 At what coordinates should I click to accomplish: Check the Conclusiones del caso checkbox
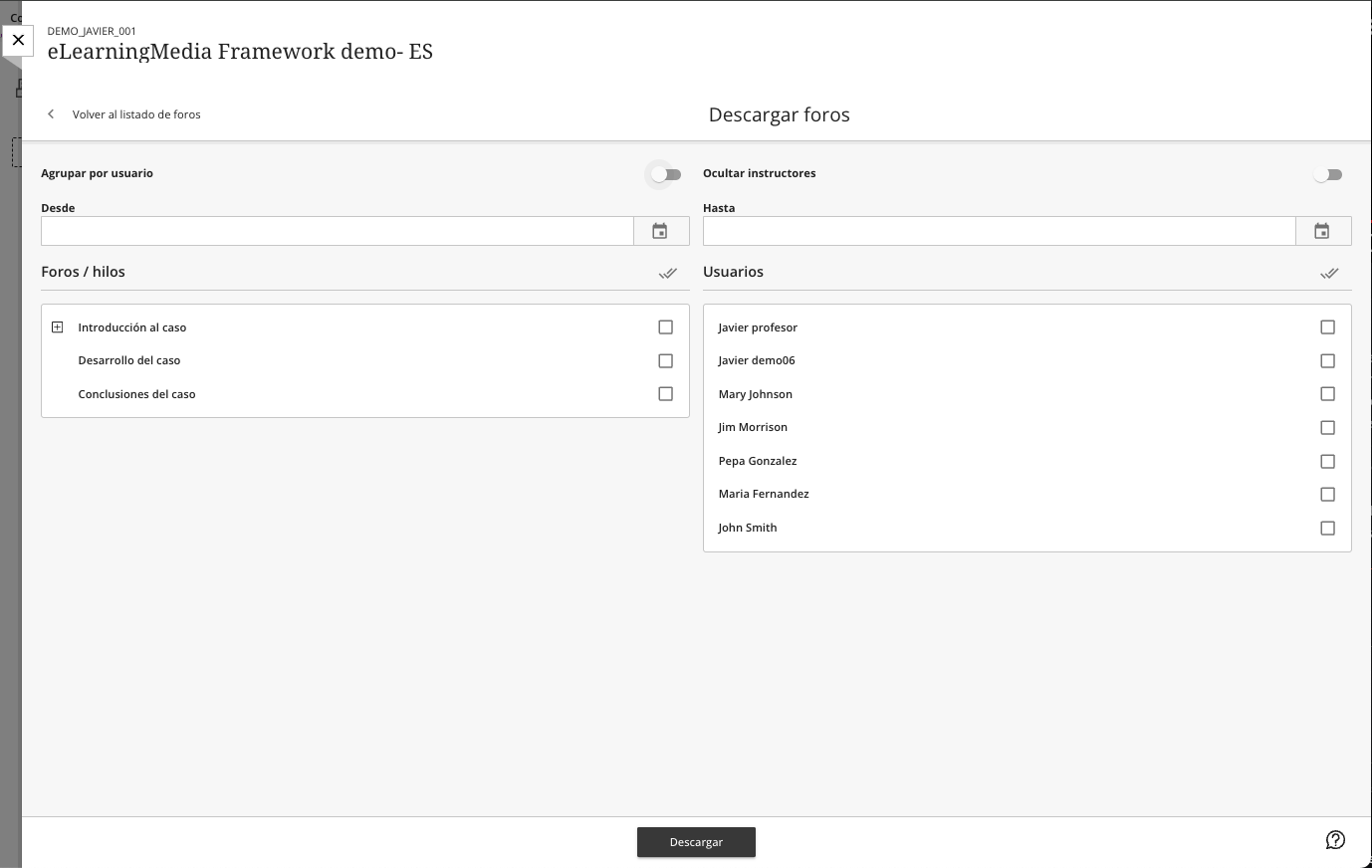[666, 394]
